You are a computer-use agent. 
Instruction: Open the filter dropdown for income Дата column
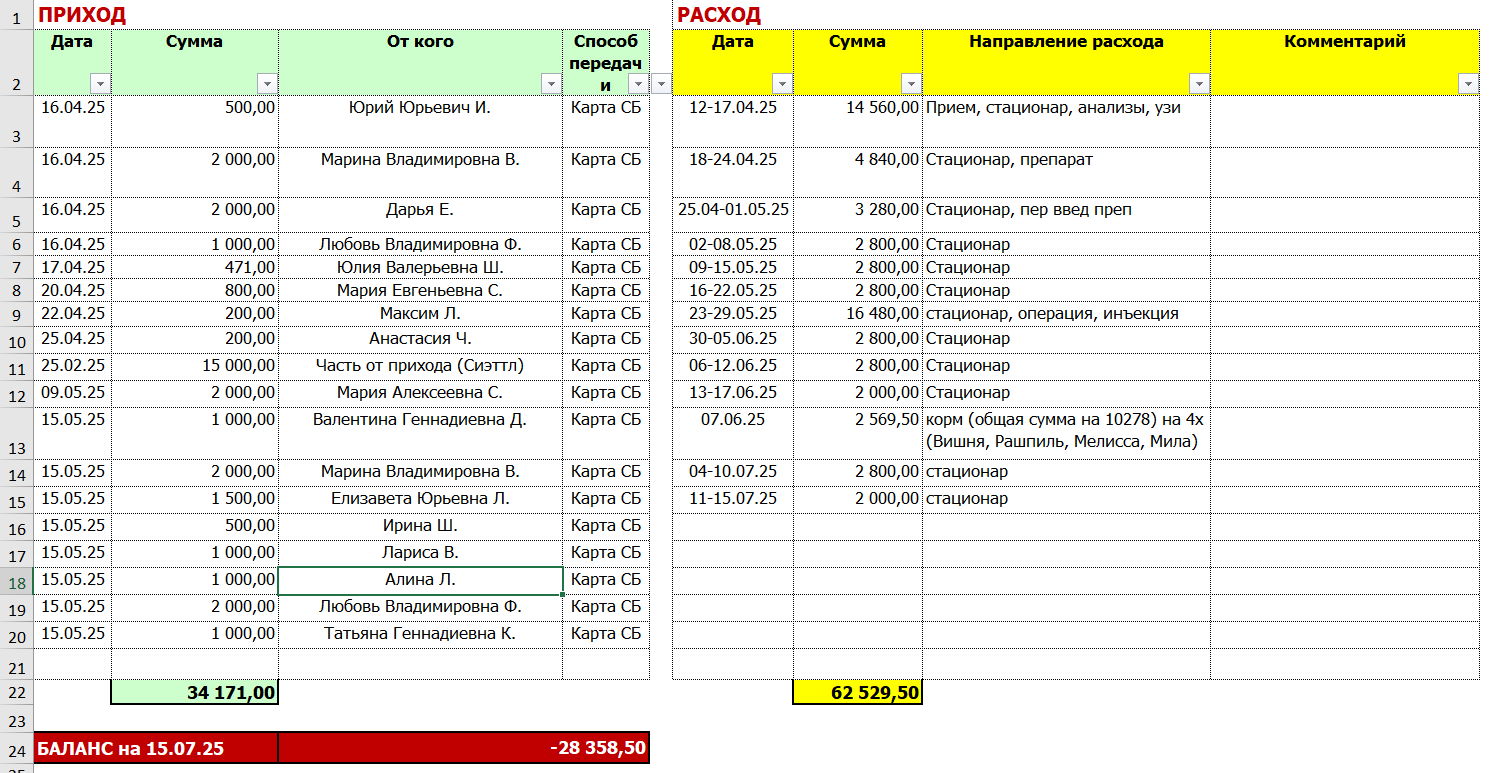click(99, 84)
